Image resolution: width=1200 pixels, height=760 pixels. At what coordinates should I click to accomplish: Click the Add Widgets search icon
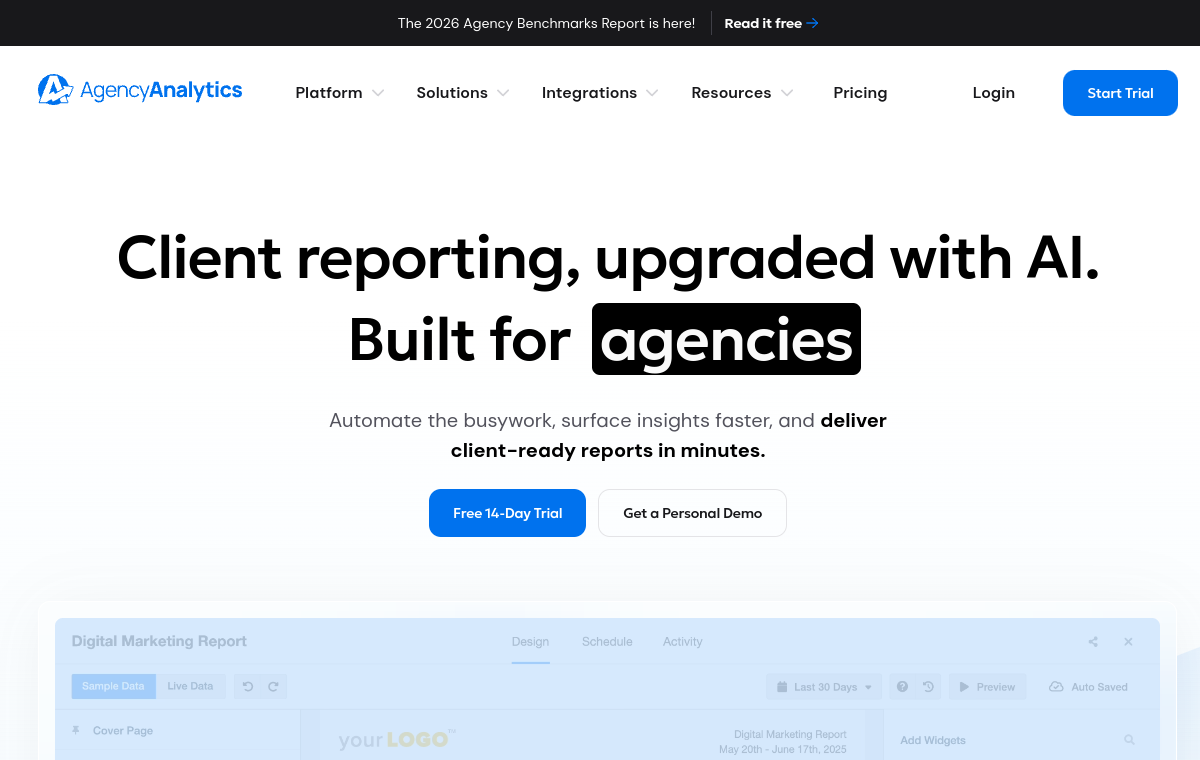[1129, 740]
